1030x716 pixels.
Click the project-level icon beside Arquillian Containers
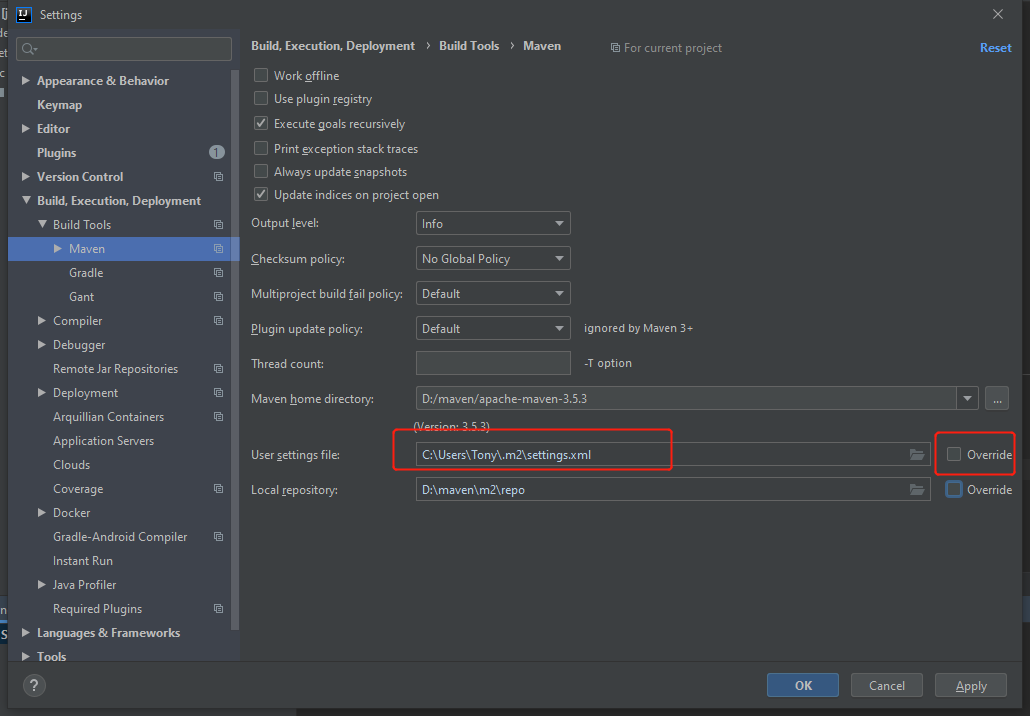point(219,417)
